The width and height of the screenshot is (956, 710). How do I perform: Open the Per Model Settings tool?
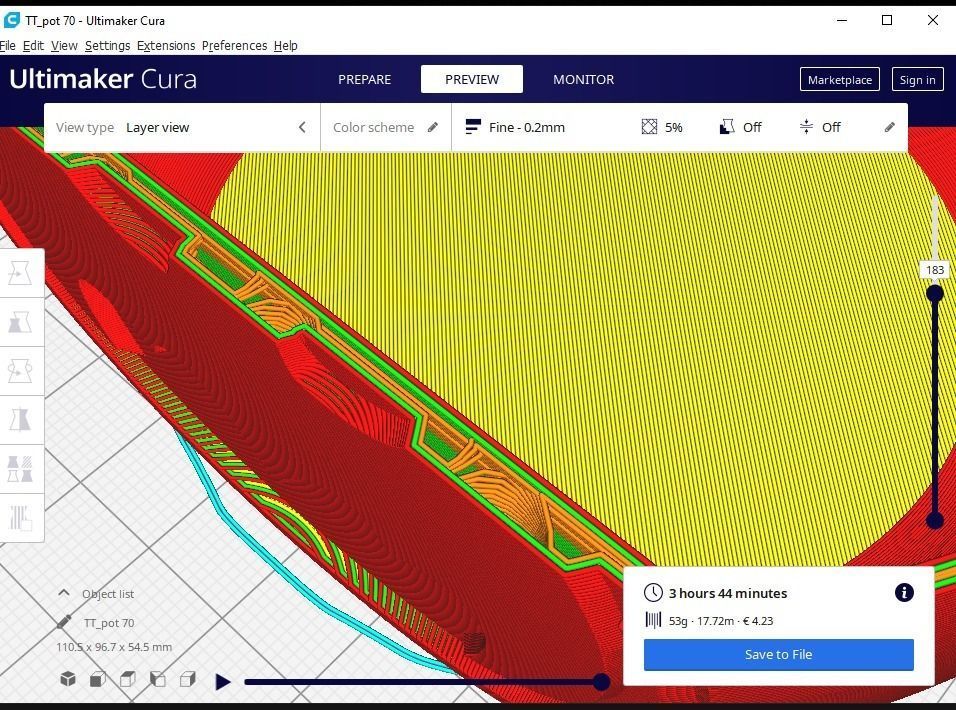[20, 469]
